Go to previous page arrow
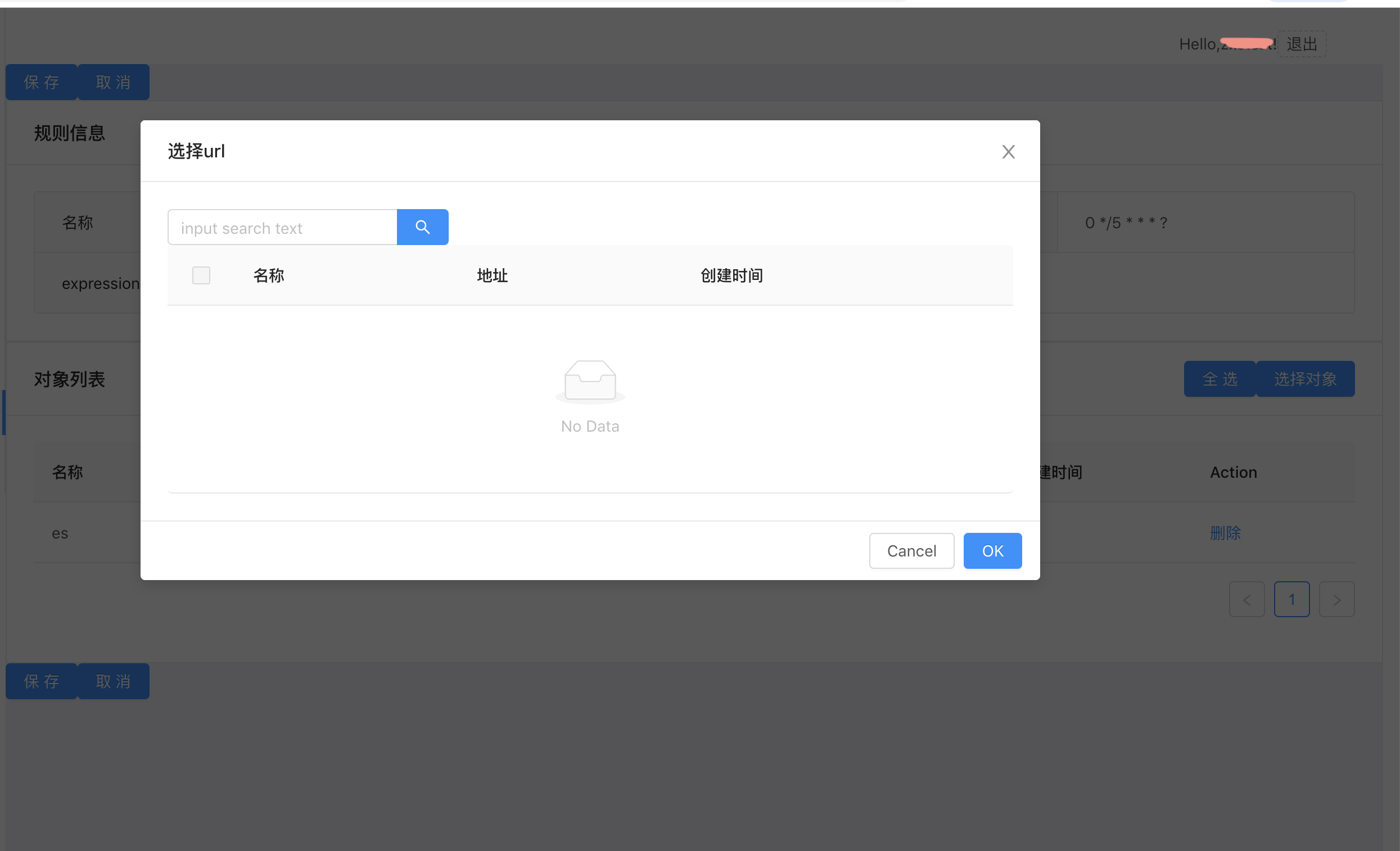 [1247, 599]
